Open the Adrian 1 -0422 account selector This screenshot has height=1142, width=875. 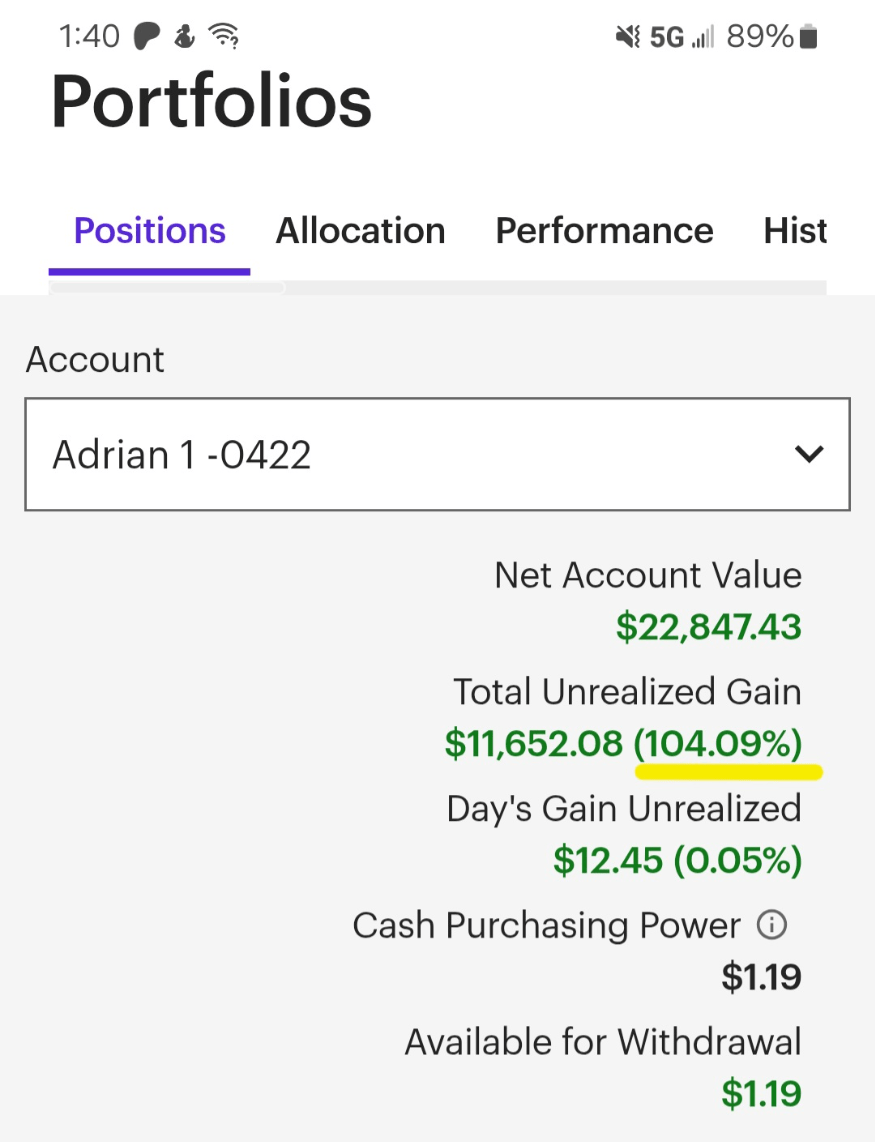pos(437,454)
